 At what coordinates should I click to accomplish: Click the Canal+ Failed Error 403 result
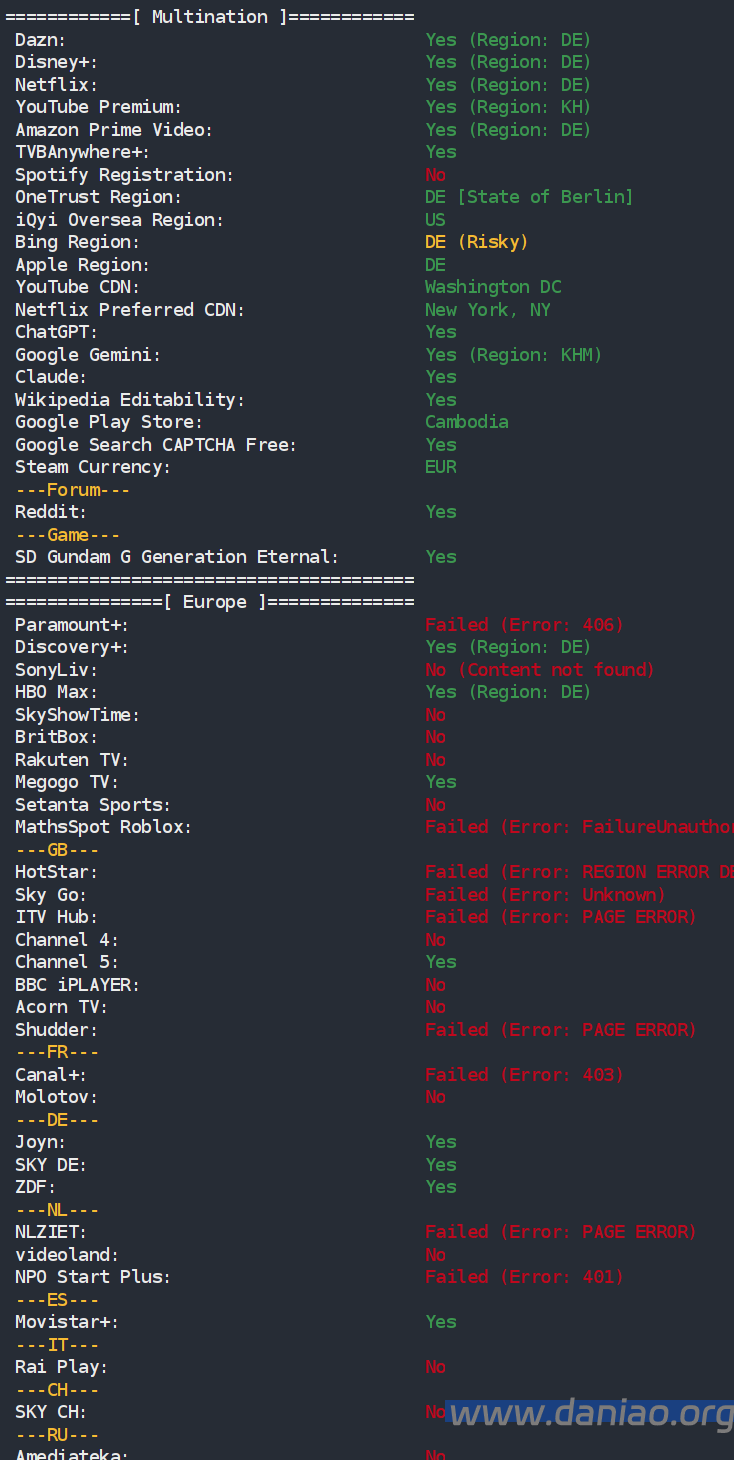pyautogui.click(x=524, y=1075)
